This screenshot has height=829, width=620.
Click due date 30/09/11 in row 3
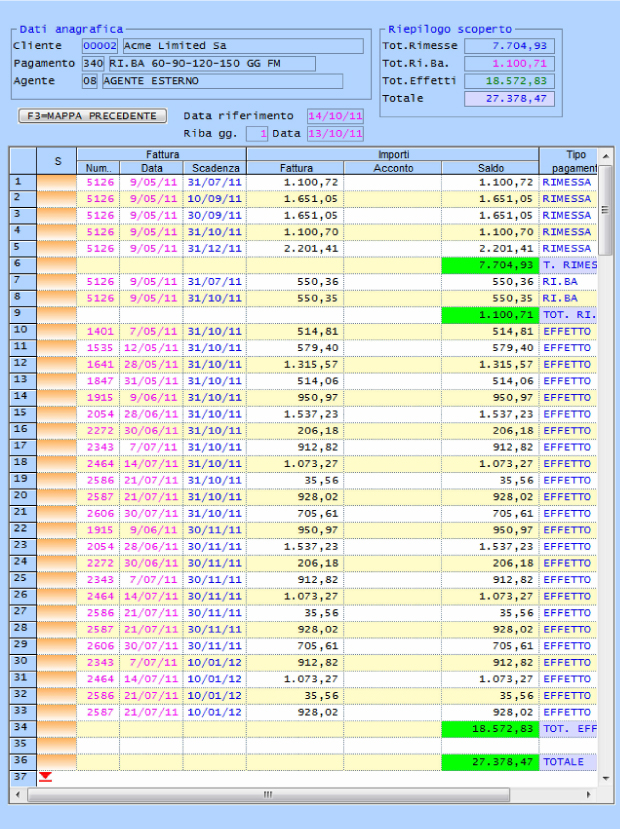click(x=215, y=216)
